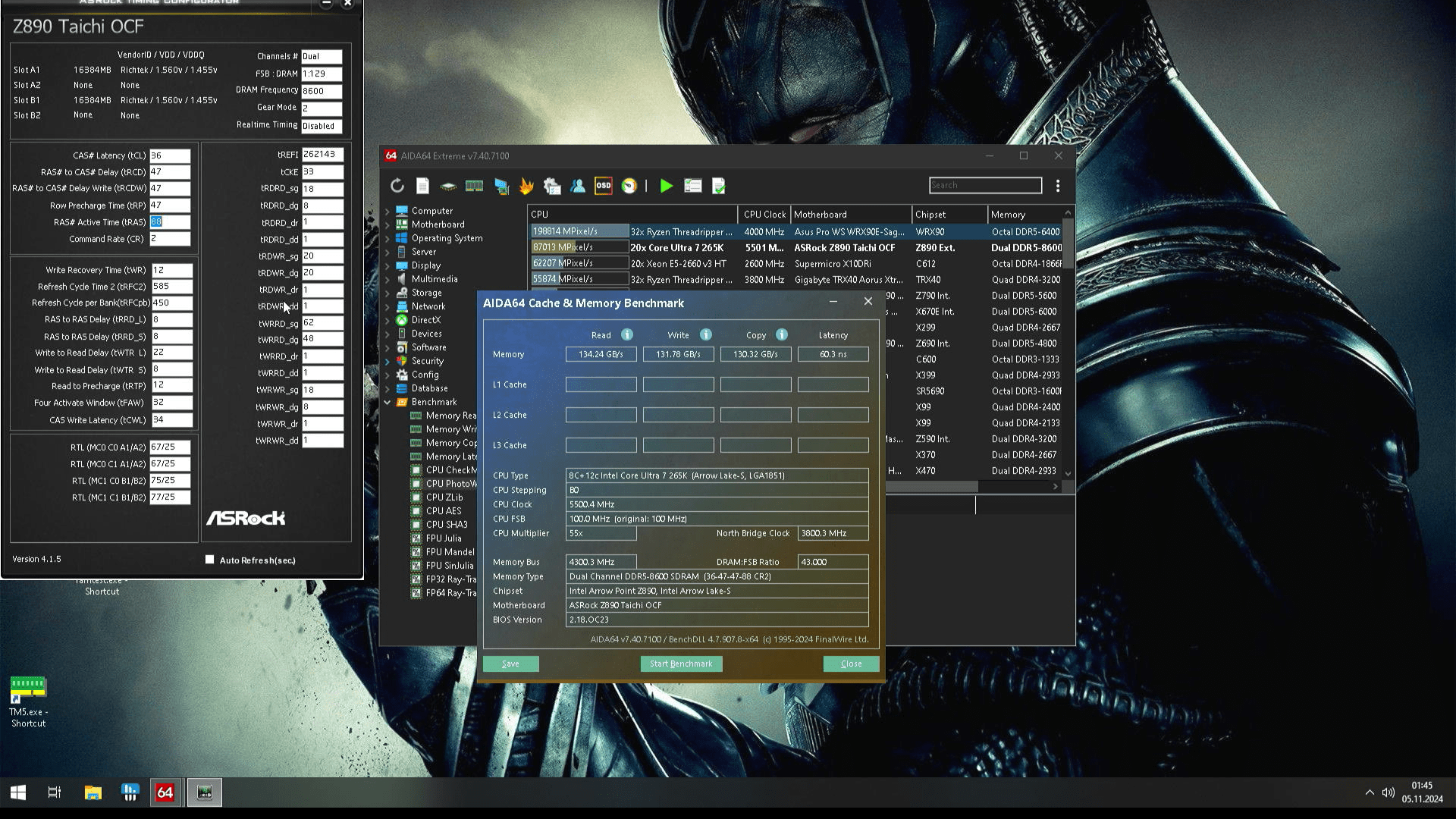The image size is (1456, 819).
Task: Open the OSD panel toolbar icon
Action: point(603,186)
